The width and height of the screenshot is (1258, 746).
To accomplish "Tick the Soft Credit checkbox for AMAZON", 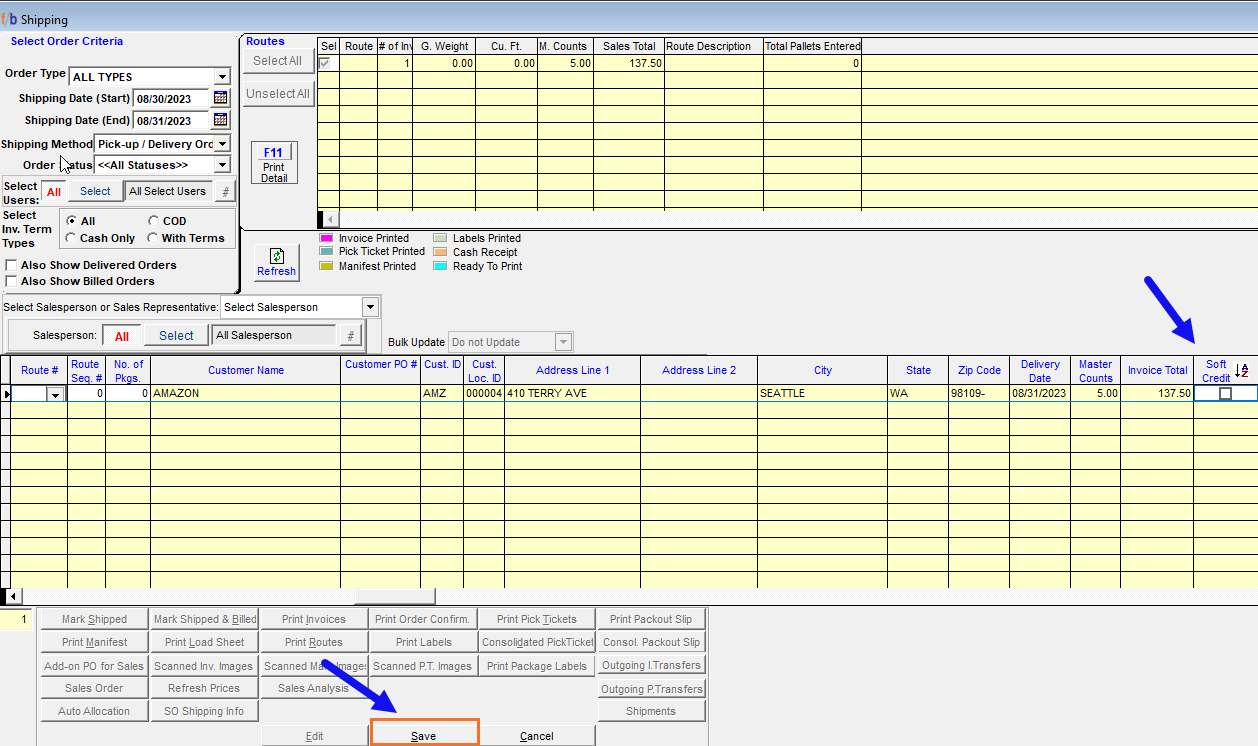I will pyautogui.click(x=1225, y=394).
